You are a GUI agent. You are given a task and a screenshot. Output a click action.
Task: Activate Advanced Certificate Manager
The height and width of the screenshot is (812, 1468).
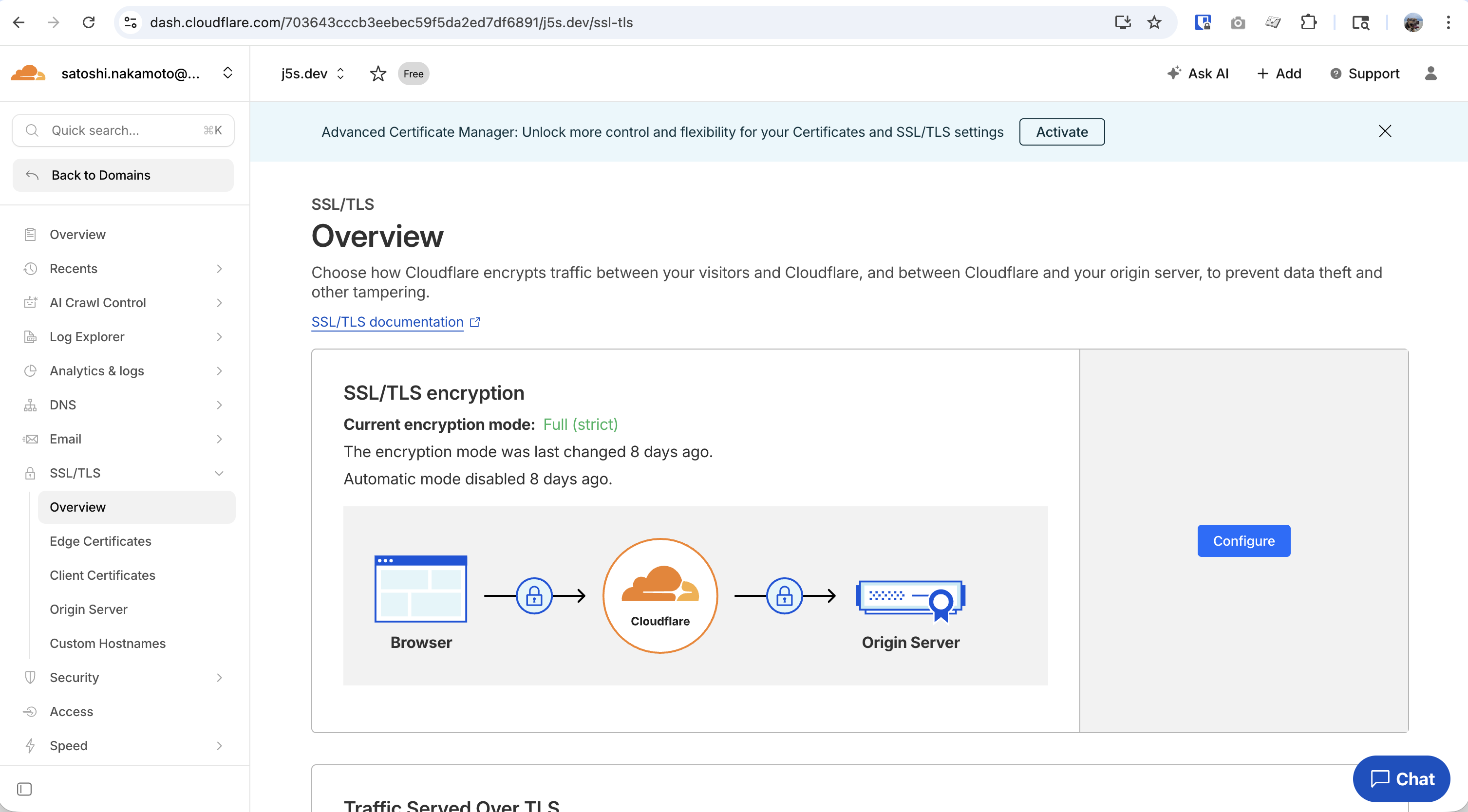tap(1062, 131)
